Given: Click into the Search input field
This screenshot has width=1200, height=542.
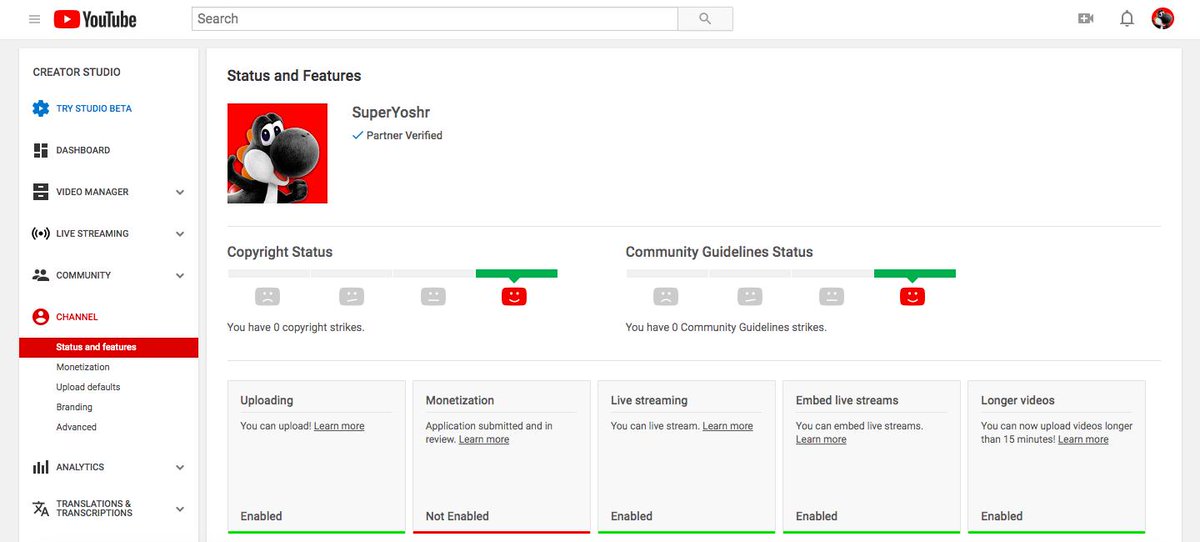Looking at the screenshot, I should (x=434, y=19).
